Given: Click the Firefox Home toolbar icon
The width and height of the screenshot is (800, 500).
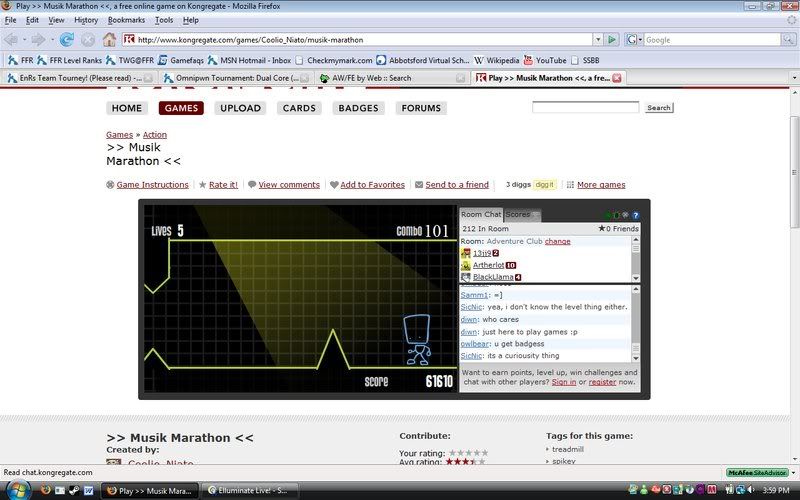Looking at the screenshot, I should tap(109, 39).
